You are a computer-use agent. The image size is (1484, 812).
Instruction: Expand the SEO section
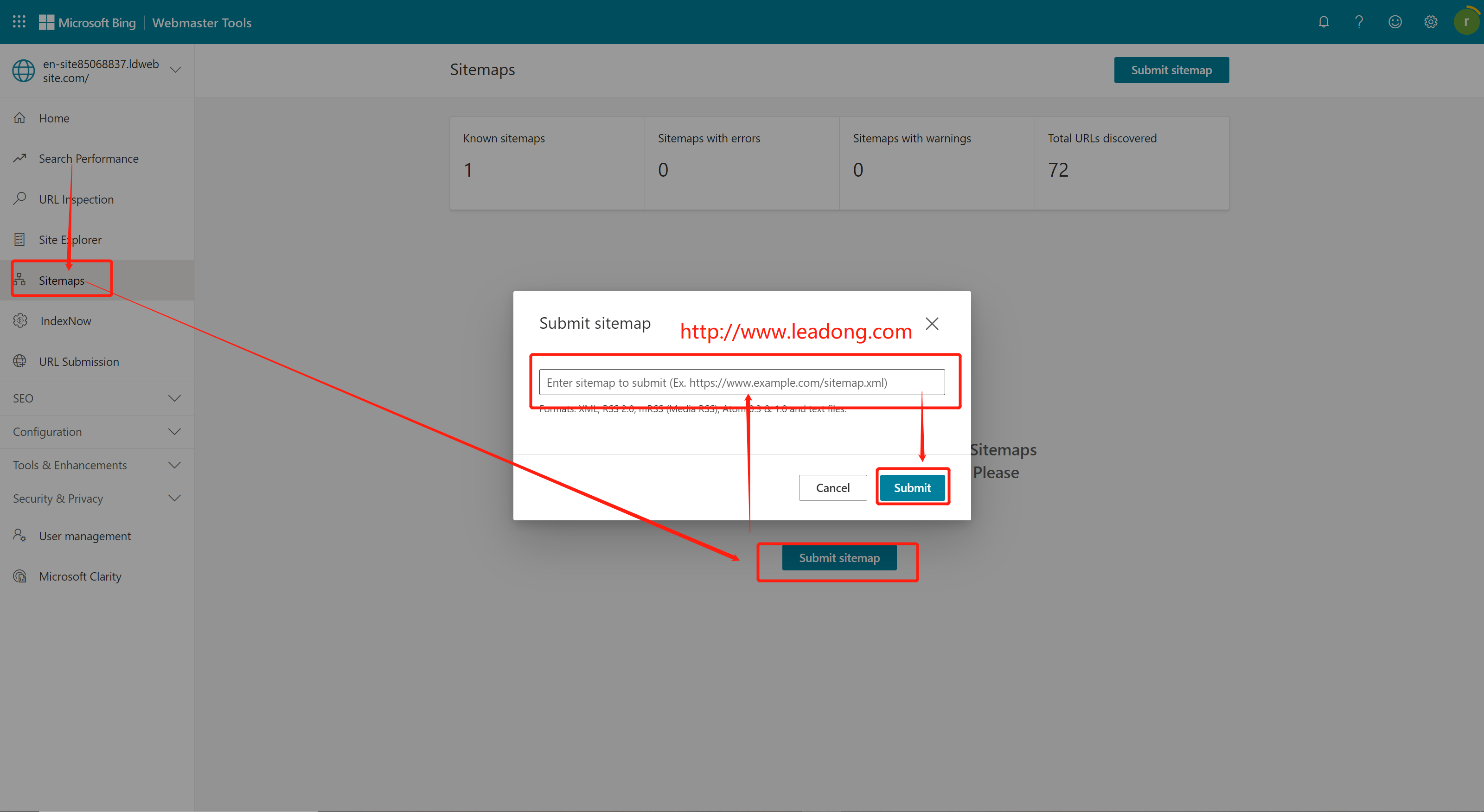coord(174,398)
